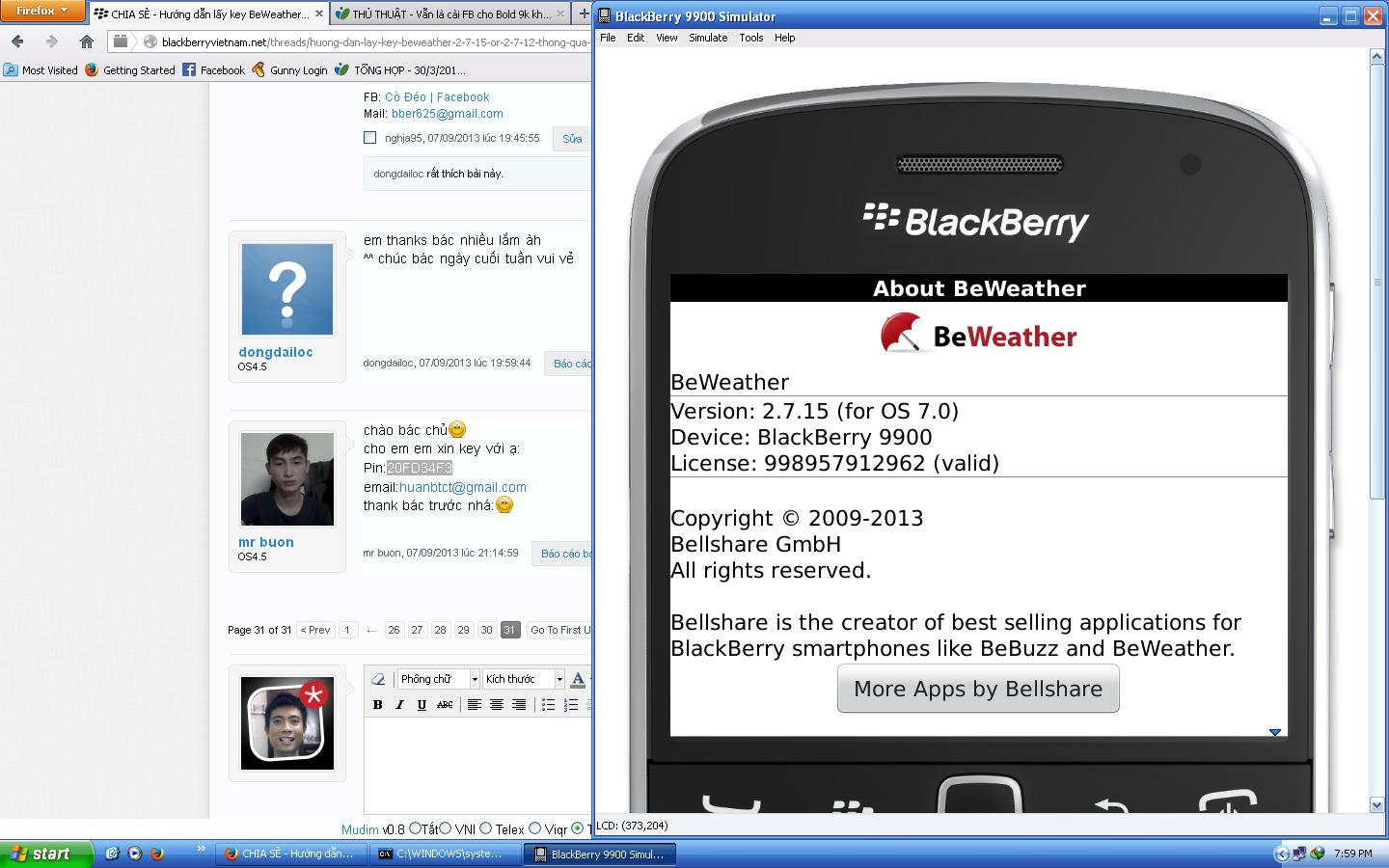
Task: Open the Phông chữ font dropdown
Action: point(438,679)
